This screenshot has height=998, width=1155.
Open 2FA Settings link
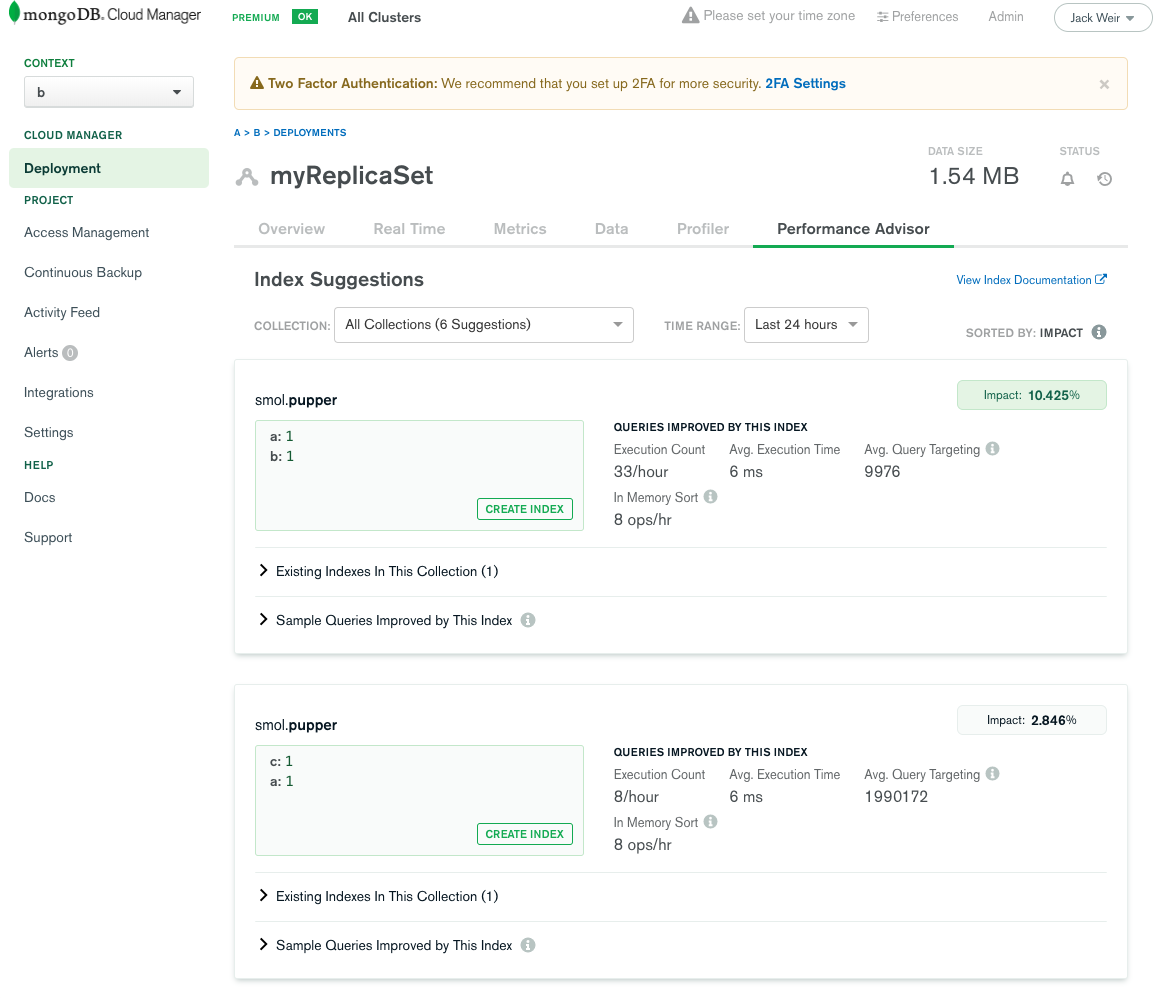click(805, 83)
